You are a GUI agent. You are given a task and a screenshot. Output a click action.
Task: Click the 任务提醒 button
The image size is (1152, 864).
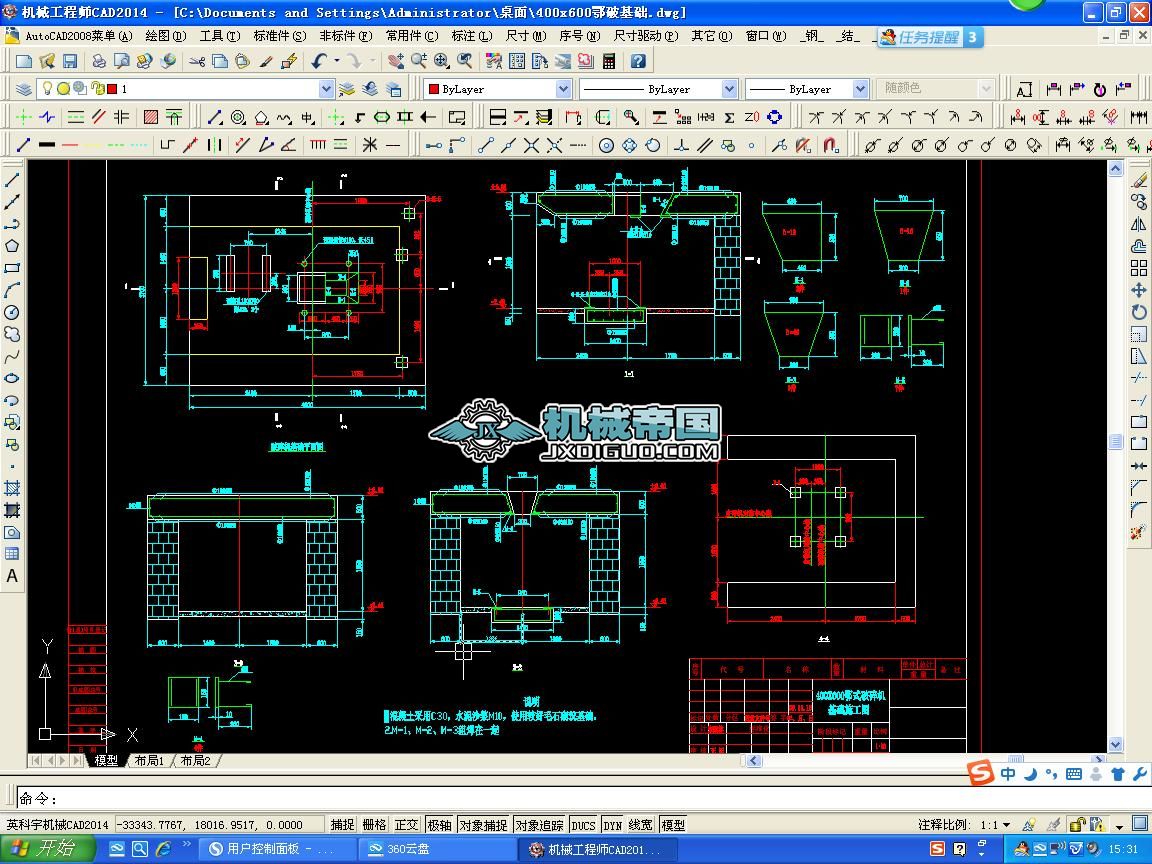point(928,37)
